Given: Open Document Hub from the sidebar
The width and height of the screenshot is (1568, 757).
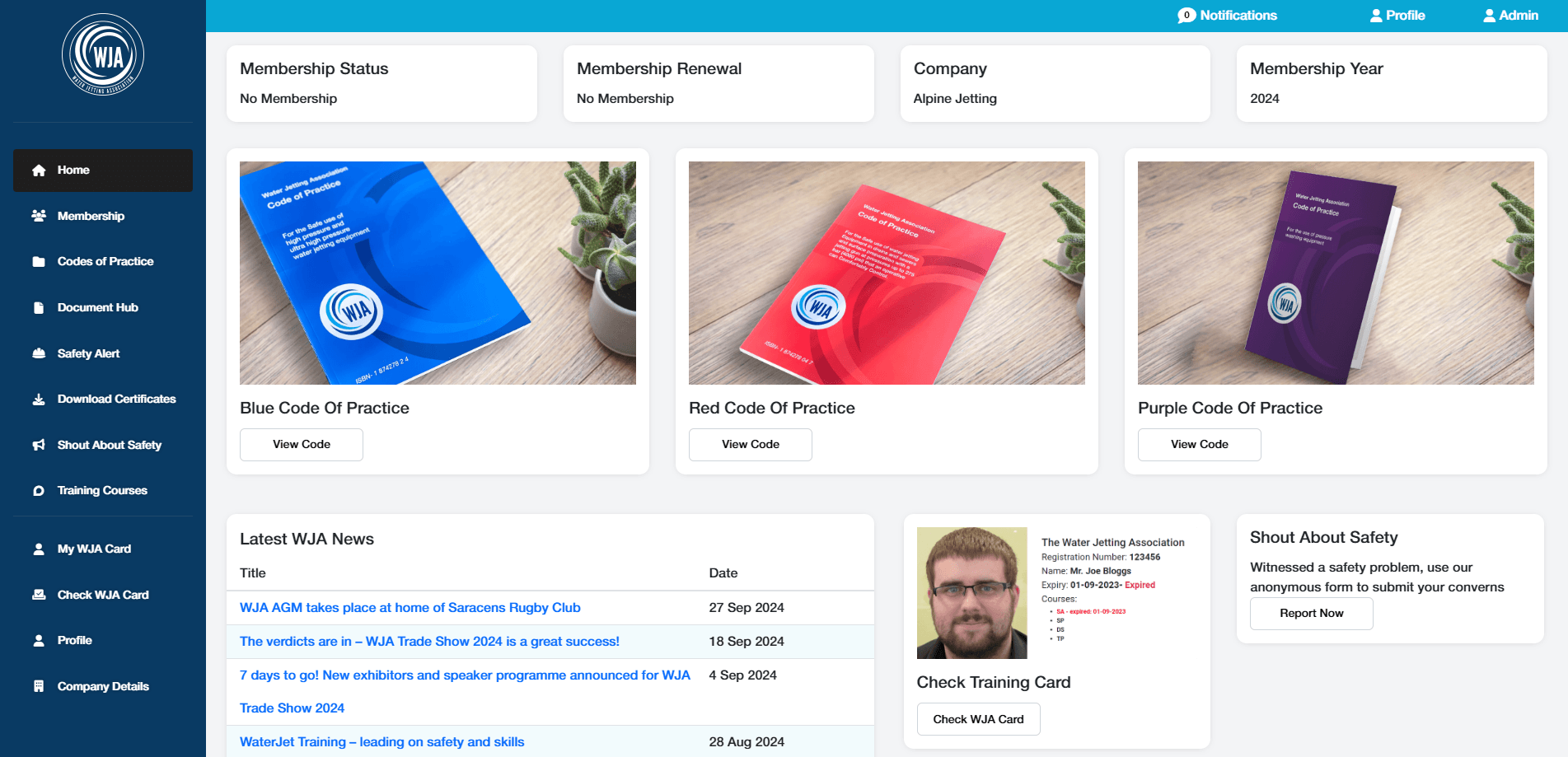Looking at the screenshot, I should click(x=97, y=307).
